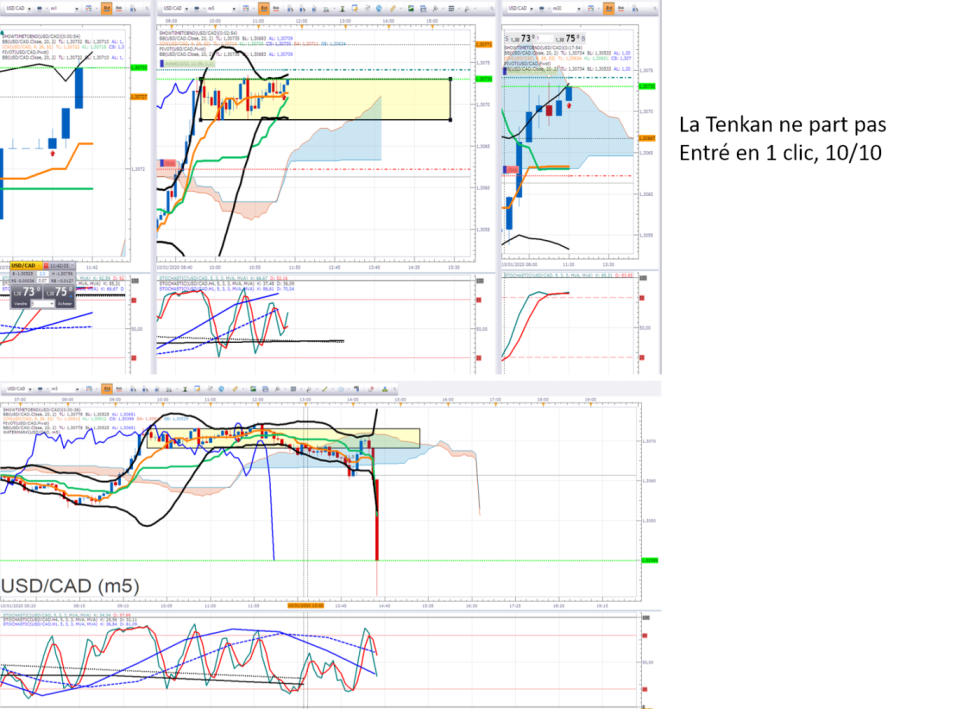Screen dimensions: 963x709
Task: Select the ellipse shape tool in the bottom toolbar
Action: [341, 389]
